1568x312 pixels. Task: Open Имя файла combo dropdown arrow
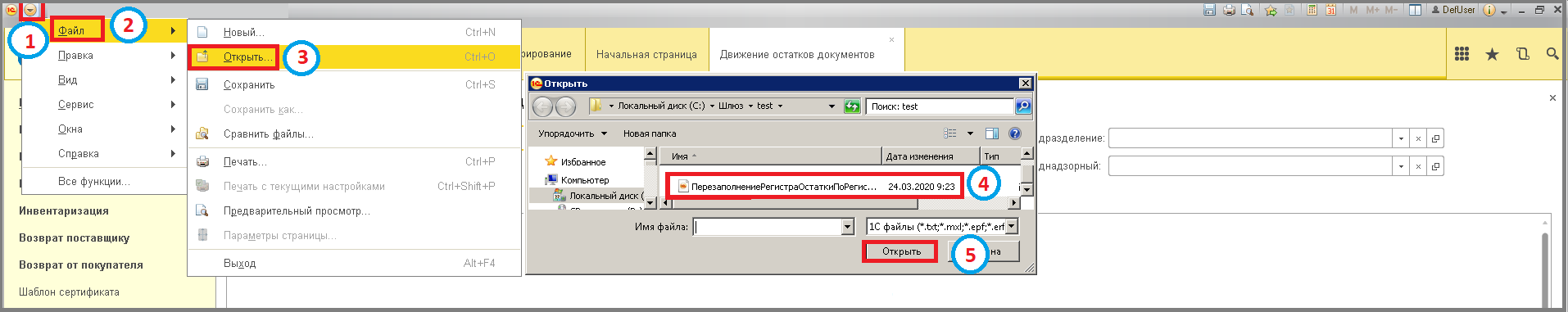848,227
